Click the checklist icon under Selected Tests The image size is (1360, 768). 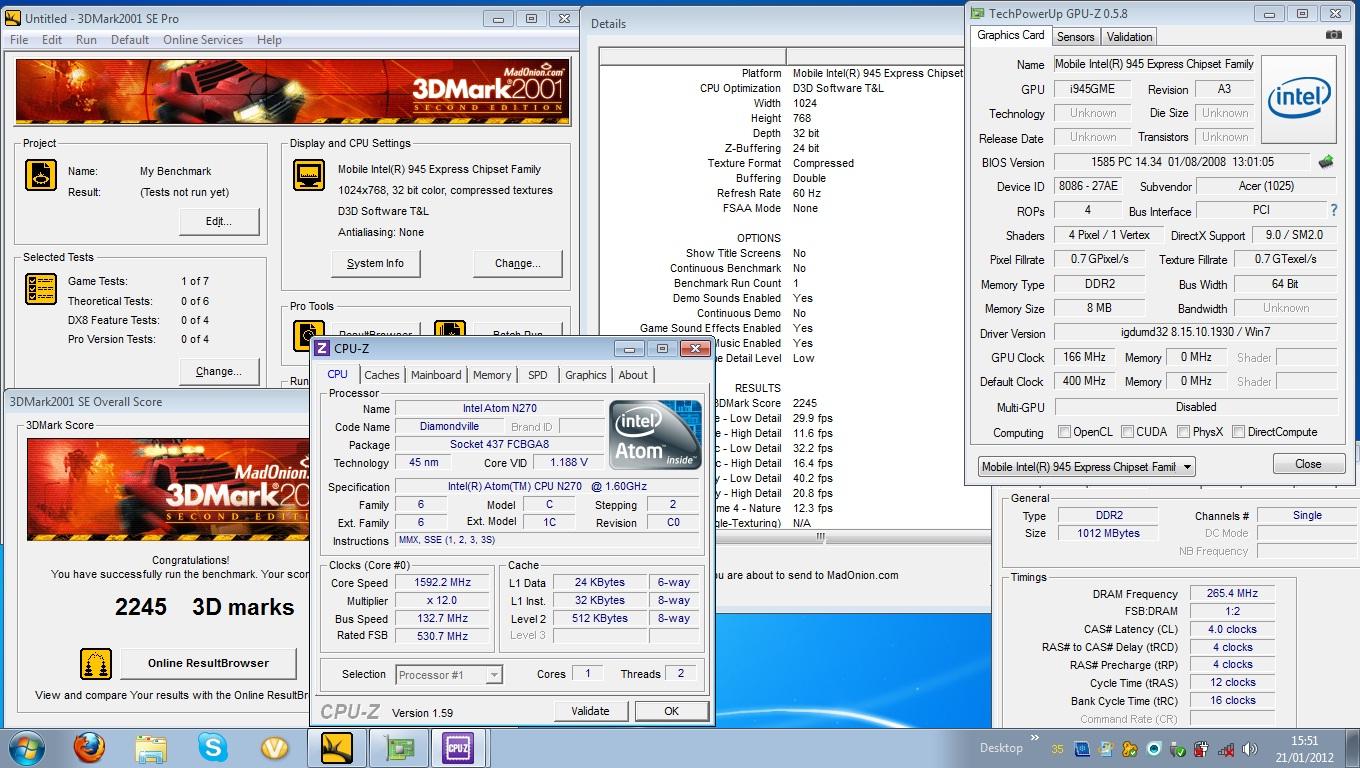pyautogui.click(x=40, y=289)
